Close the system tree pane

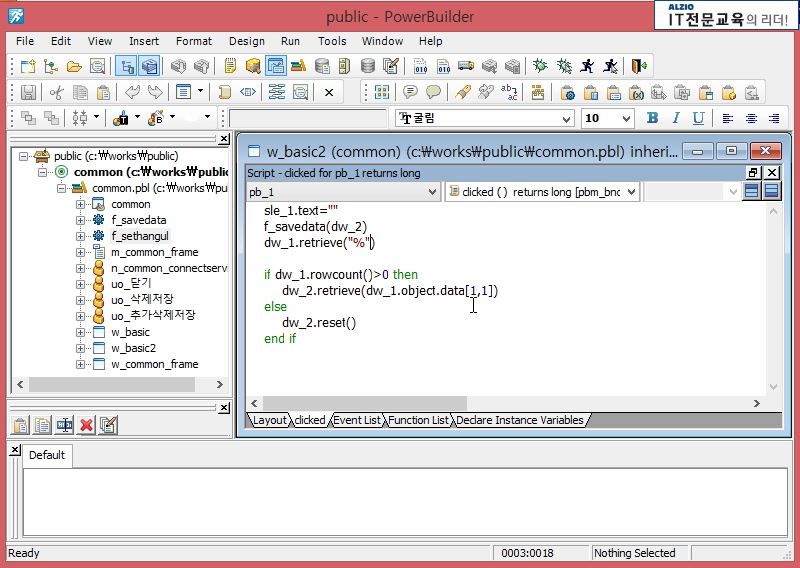tap(224, 139)
